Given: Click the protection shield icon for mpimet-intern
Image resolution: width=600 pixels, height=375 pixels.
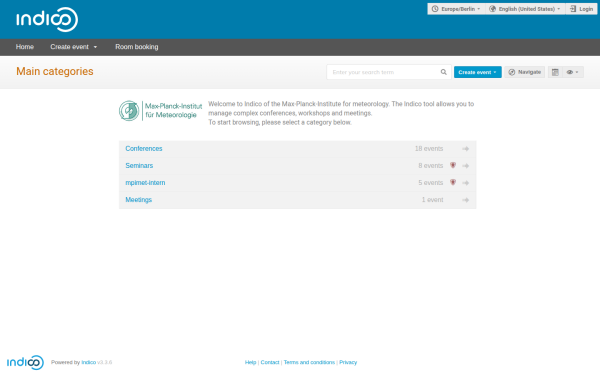Looking at the screenshot, I should 453,182.
